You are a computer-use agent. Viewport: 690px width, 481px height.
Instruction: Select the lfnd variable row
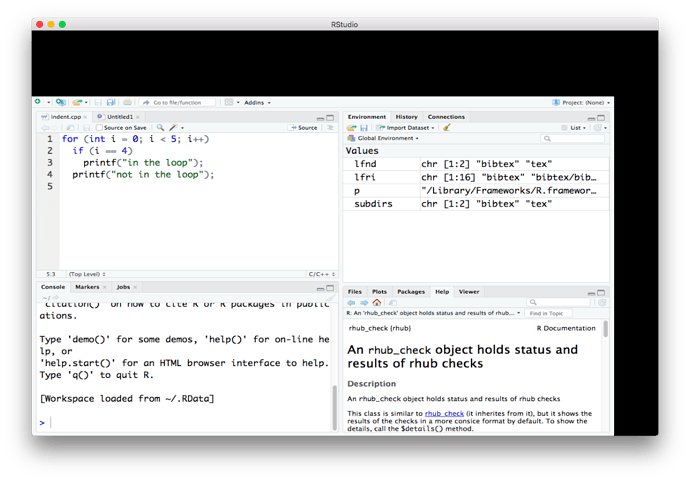[x=476, y=164]
